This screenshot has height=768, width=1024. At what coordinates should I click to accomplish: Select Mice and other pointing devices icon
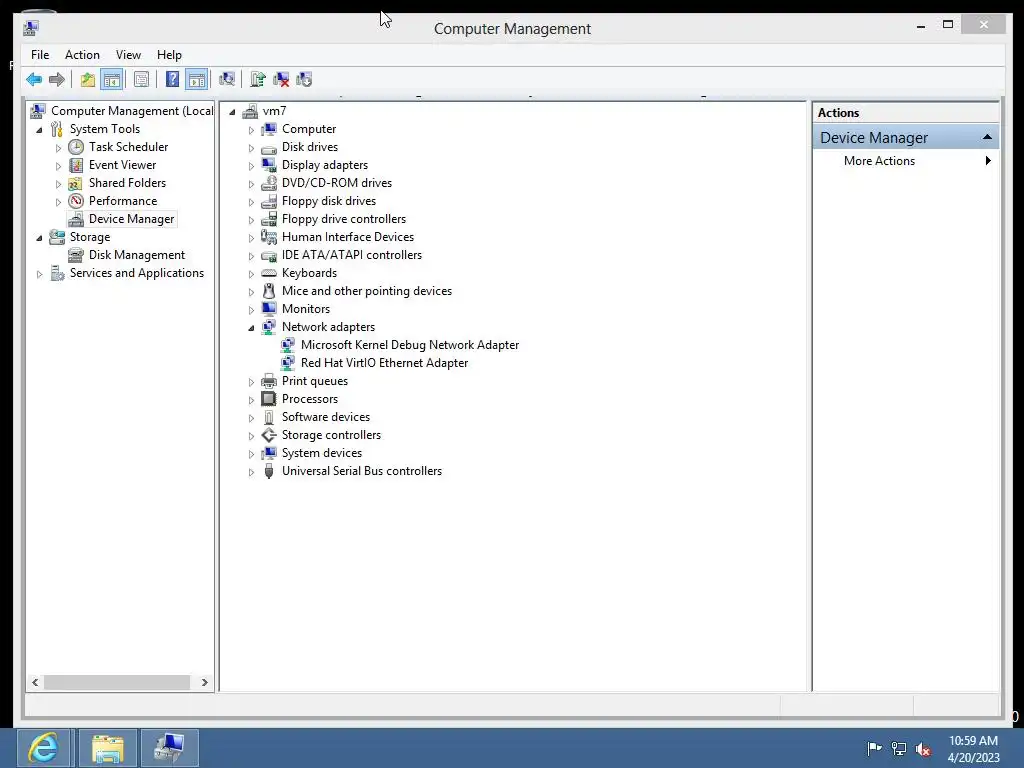click(268, 291)
